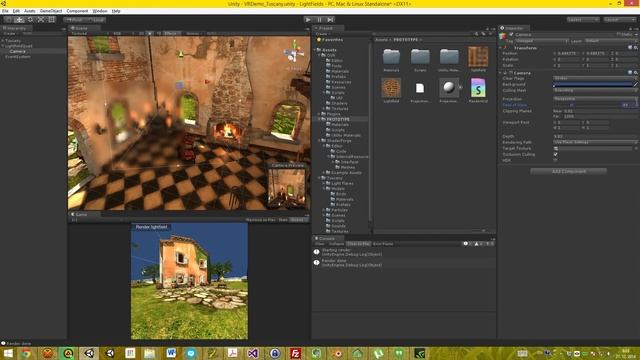Toggle Local/Global handle rotation
Viewport: 640px width, 360px height.
coord(97,20)
